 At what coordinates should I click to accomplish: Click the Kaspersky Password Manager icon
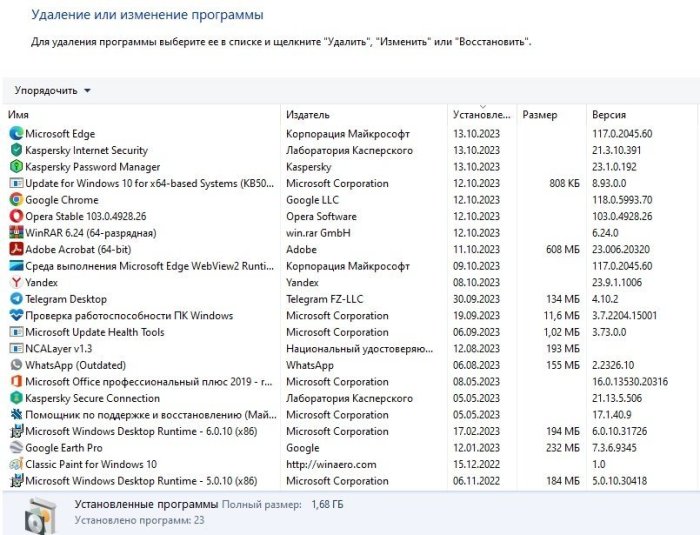click(x=16, y=167)
